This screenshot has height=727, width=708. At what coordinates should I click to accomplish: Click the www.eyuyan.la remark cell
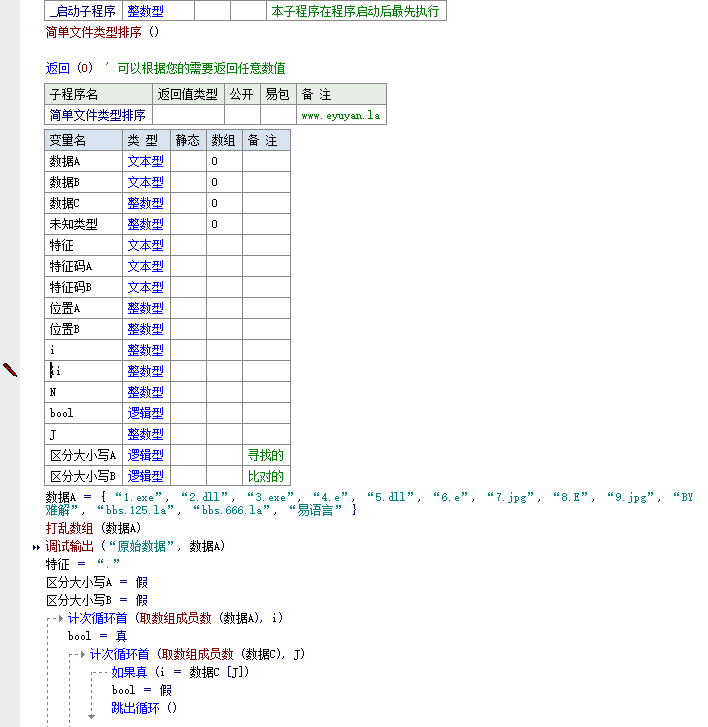tap(341, 115)
